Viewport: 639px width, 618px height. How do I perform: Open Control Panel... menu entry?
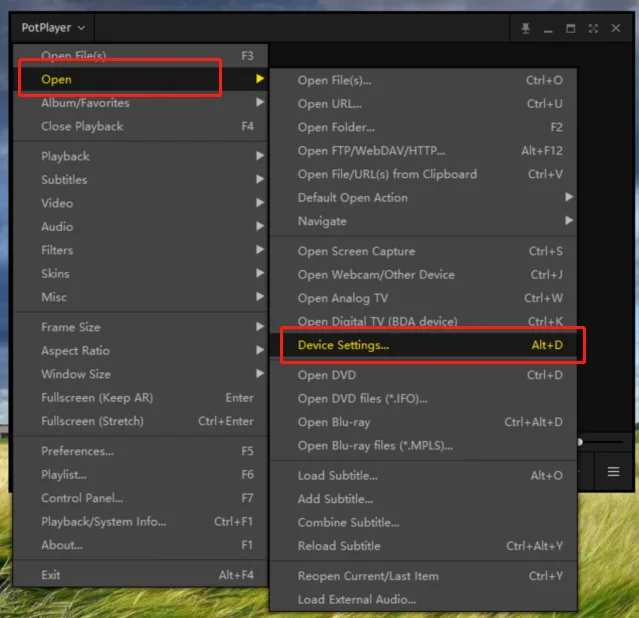(x=141, y=498)
